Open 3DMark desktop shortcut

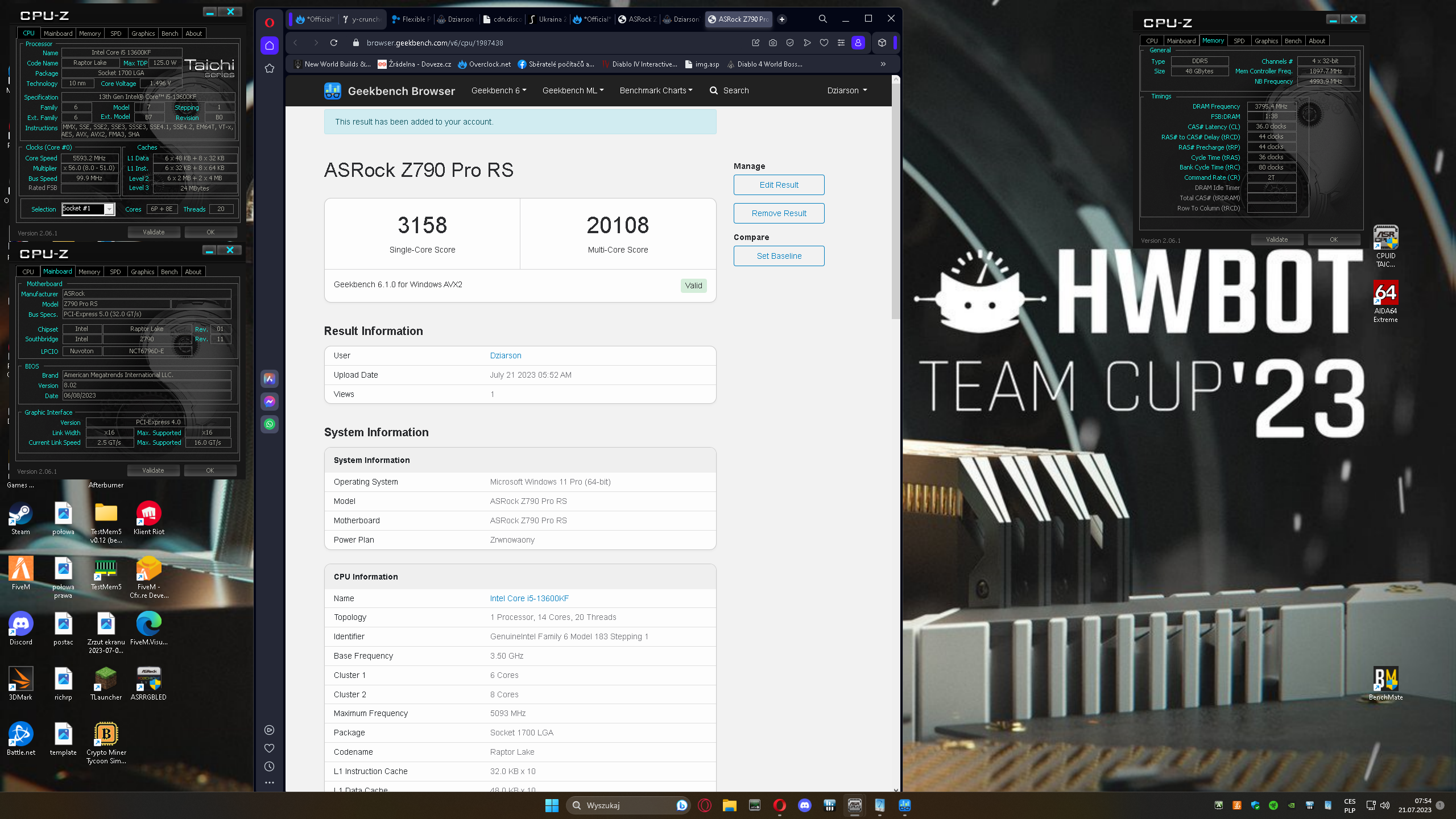20,684
